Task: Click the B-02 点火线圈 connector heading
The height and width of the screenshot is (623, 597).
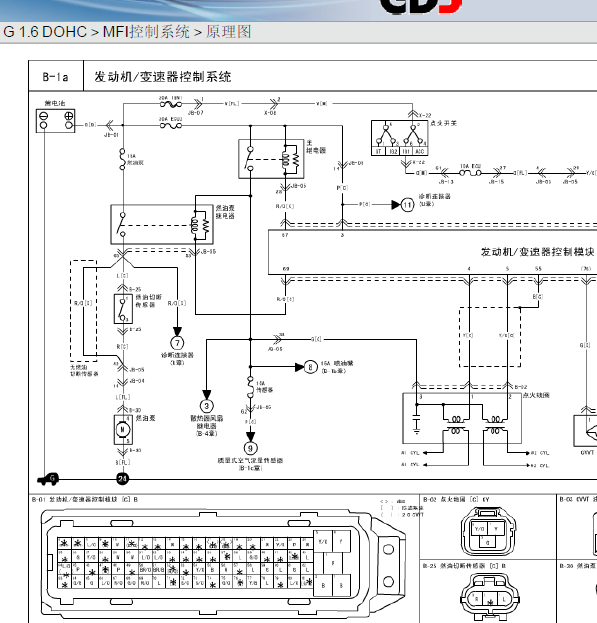Action: 456,499
